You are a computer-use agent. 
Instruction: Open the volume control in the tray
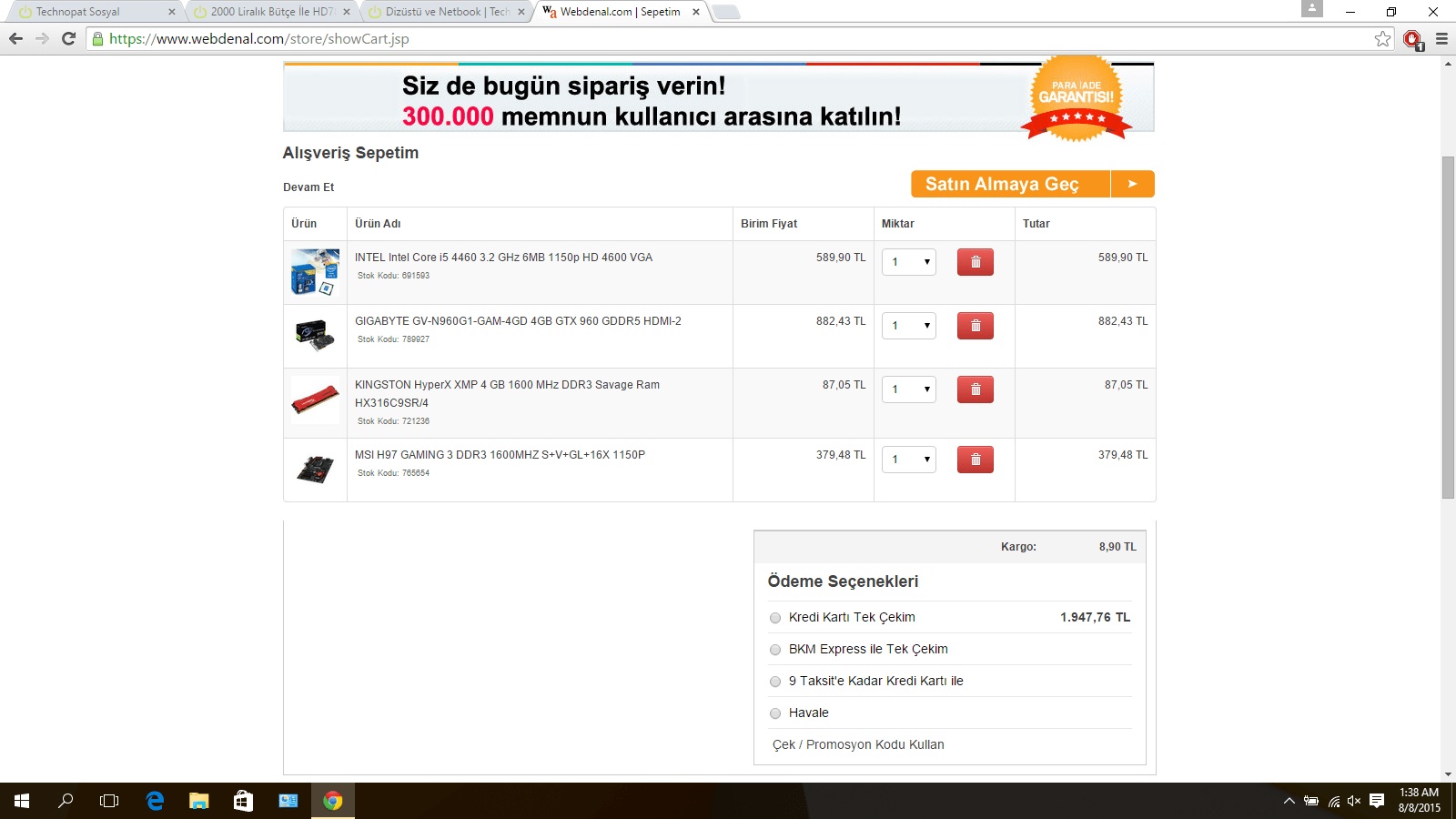(x=1354, y=801)
